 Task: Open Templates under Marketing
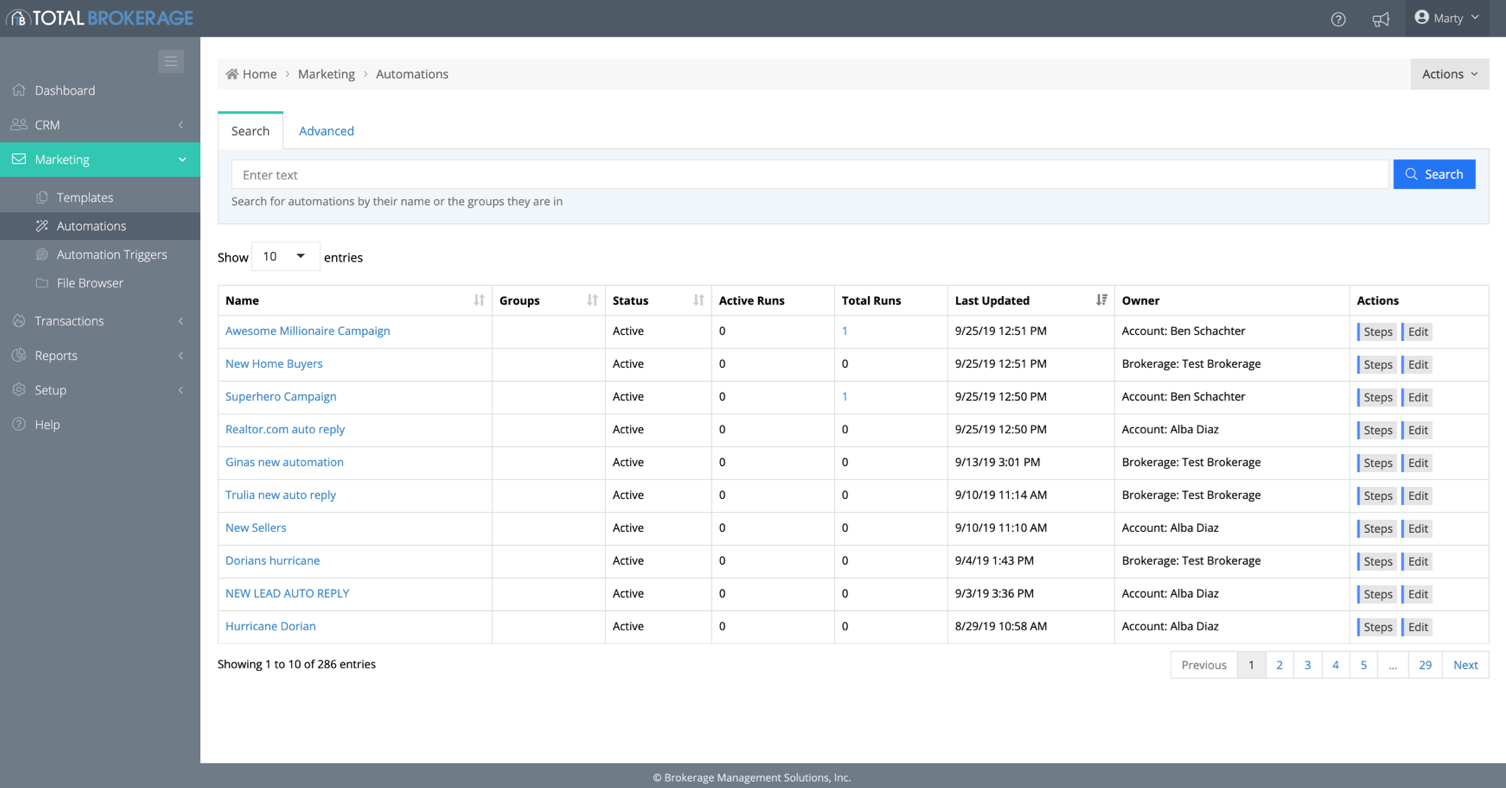pyautogui.click(x=100, y=198)
